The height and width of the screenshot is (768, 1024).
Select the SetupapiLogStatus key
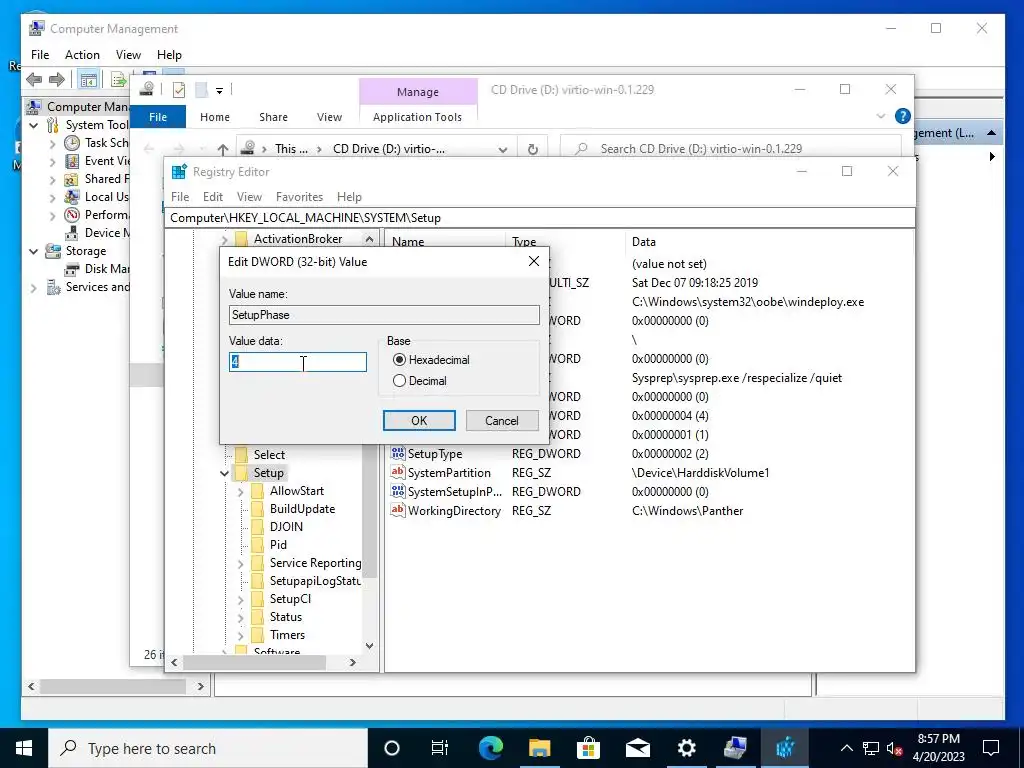pyautogui.click(x=315, y=581)
